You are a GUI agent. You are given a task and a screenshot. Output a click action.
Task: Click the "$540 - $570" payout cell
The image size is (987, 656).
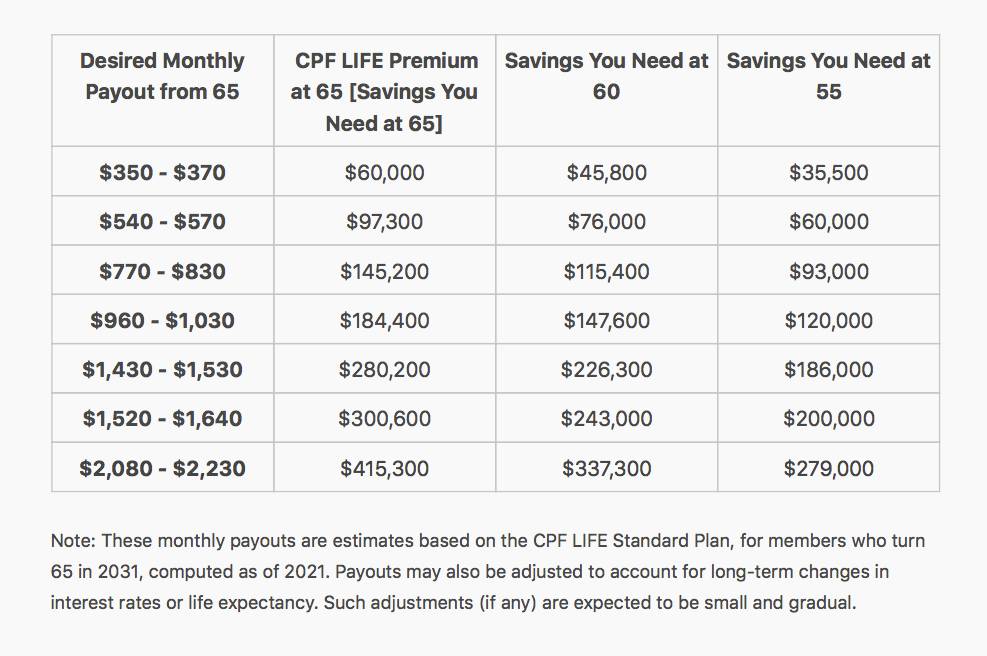point(162,221)
